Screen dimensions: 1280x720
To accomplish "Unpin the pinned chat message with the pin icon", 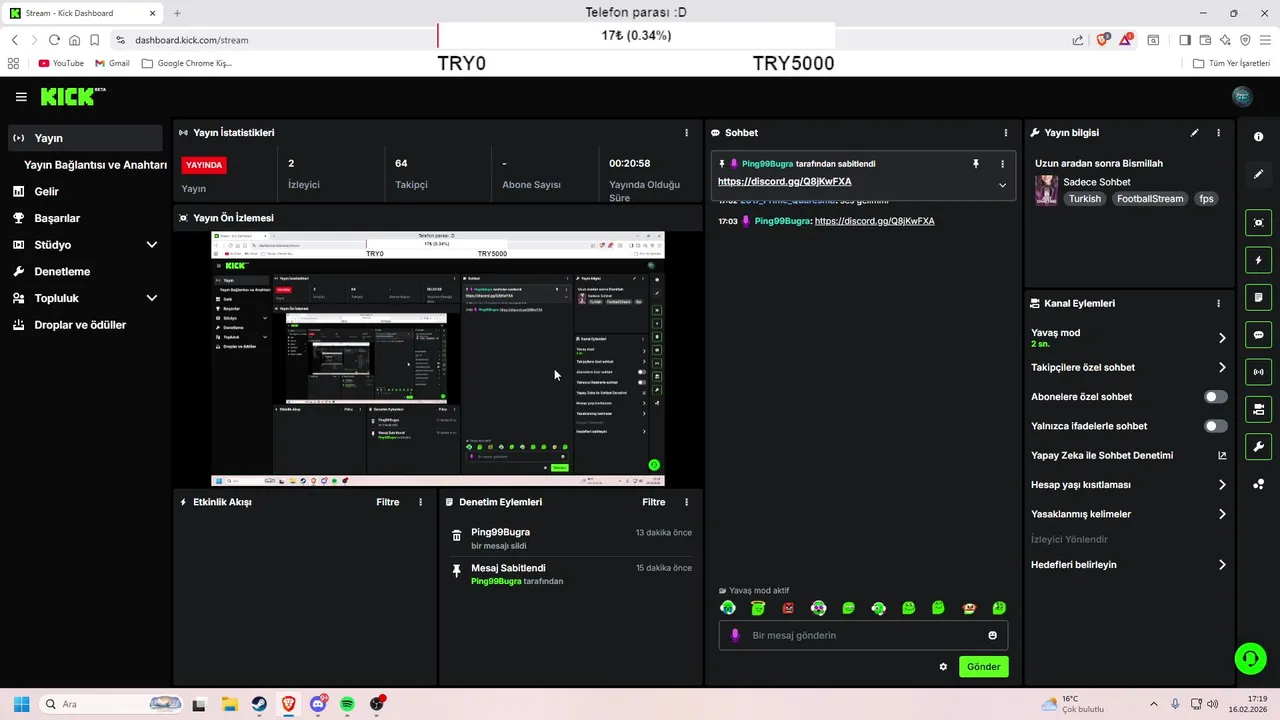I will click(x=976, y=163).
